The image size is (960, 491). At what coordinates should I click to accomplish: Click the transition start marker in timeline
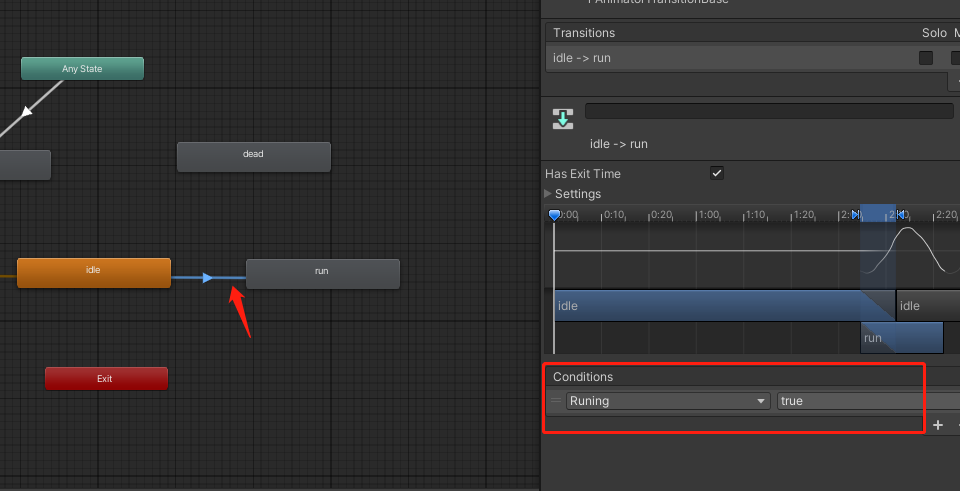pos(857,214)
